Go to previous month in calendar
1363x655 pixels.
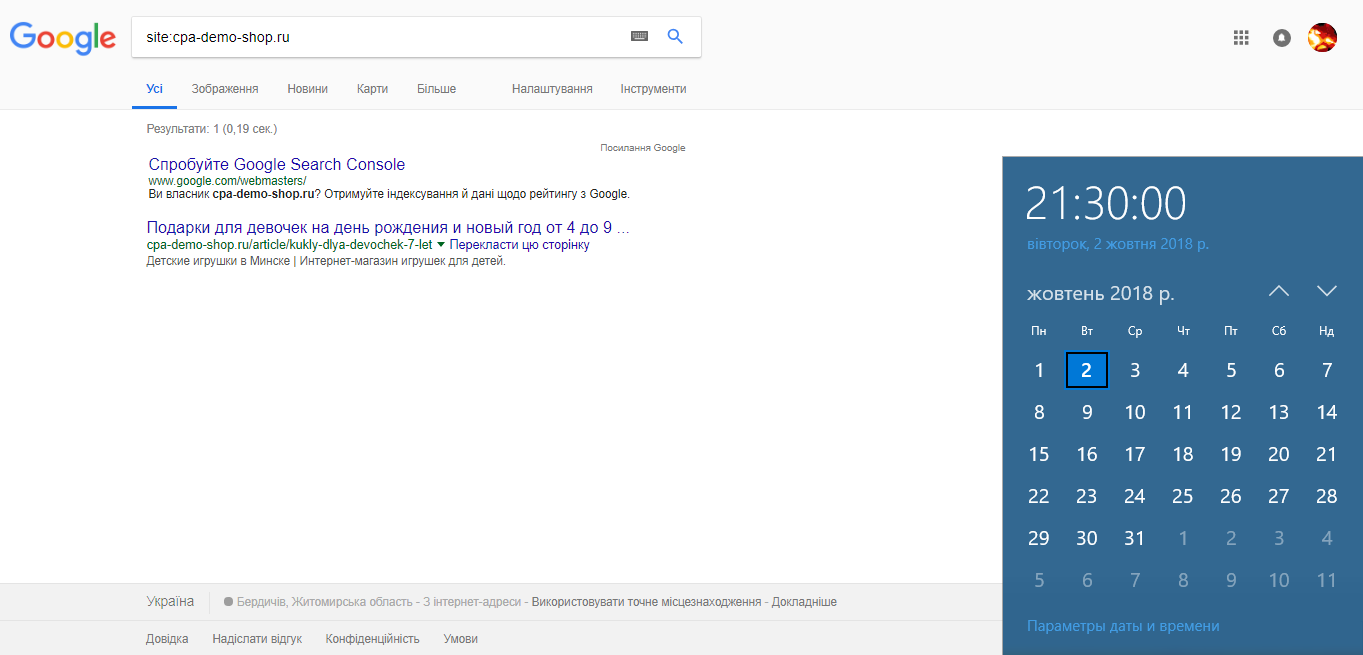click(1279, 292)
